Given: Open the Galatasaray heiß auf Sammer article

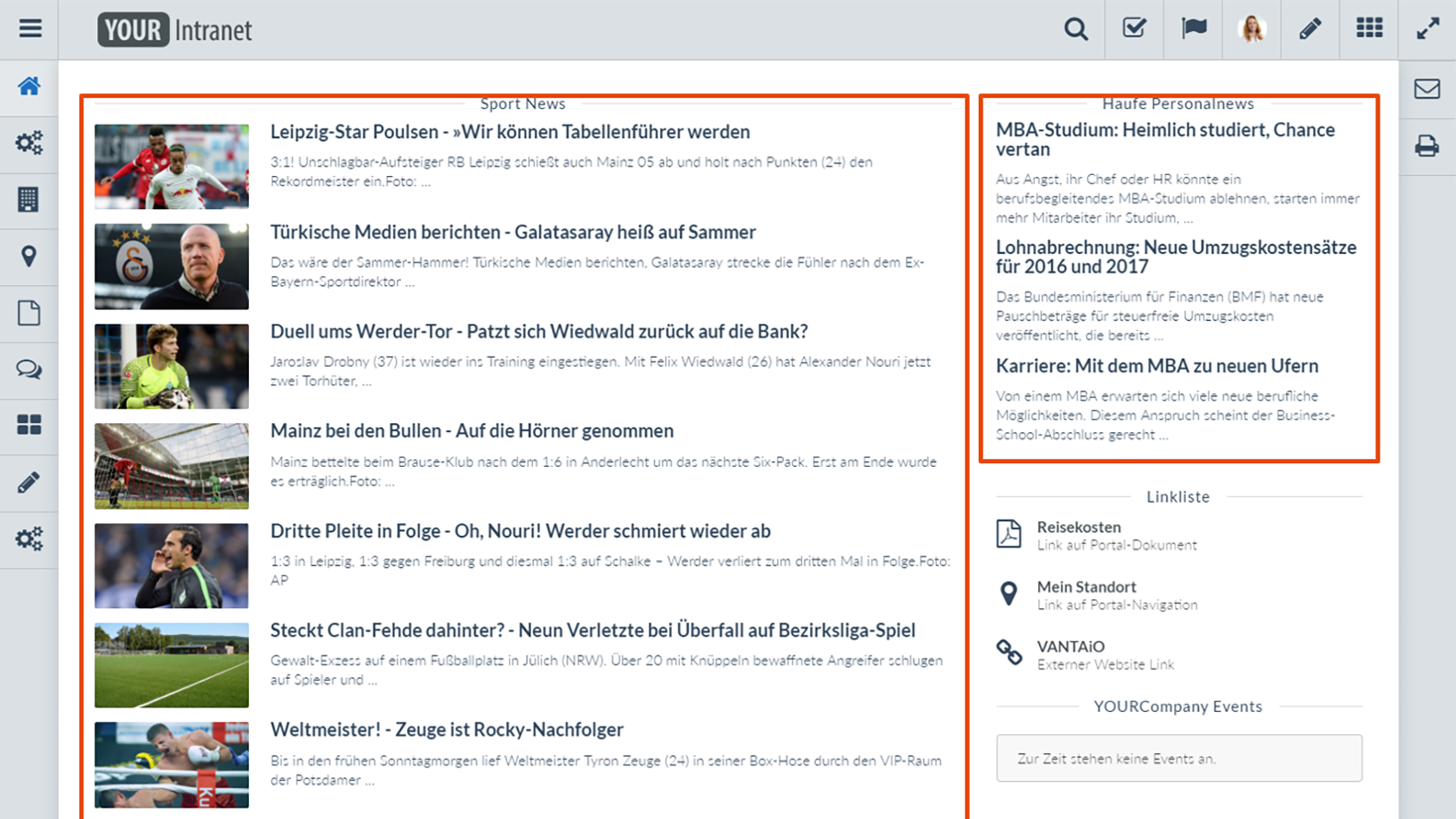Looking at the screenshot, I should tap(513, 232).
